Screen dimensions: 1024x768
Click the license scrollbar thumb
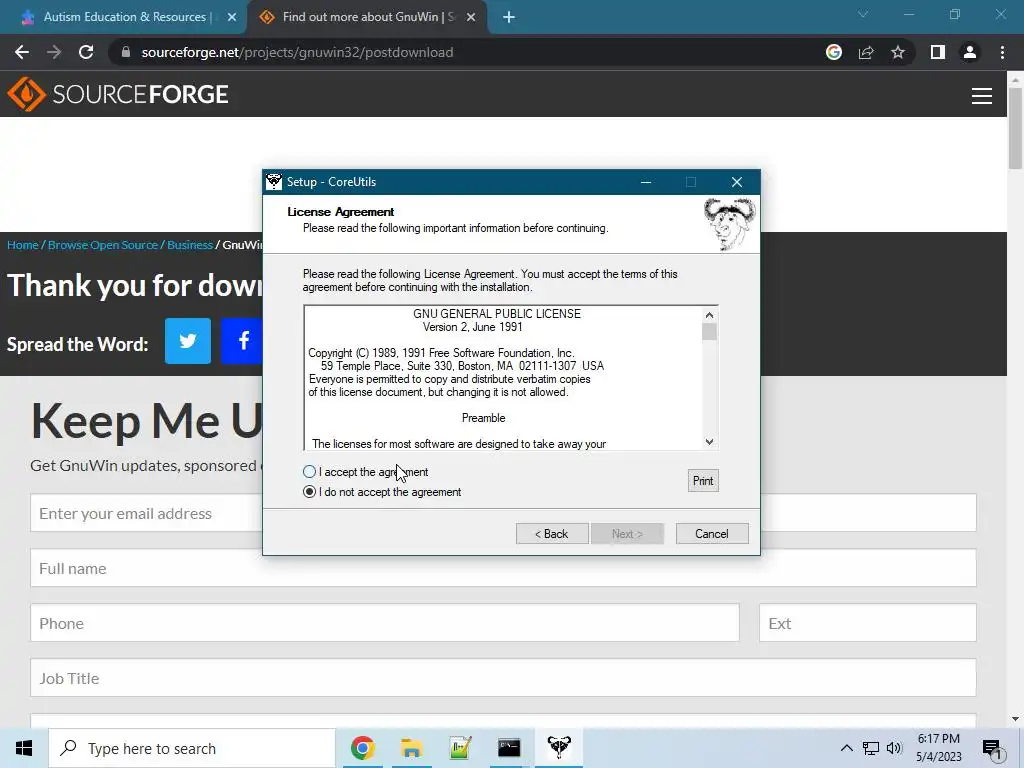coord(709,332)
